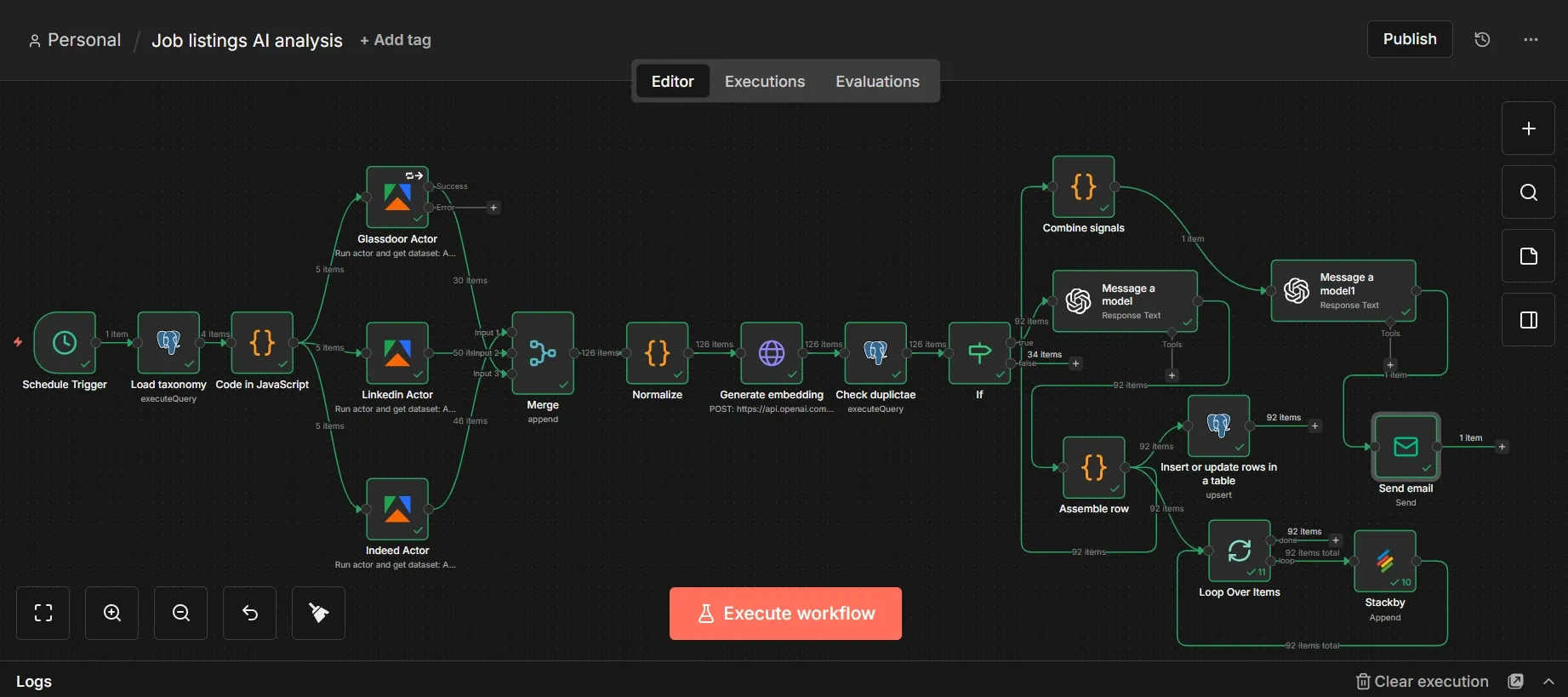Select the Glassdoor Actor node
The width and height of the screenshot is (1568, 697).
(397, 197)
